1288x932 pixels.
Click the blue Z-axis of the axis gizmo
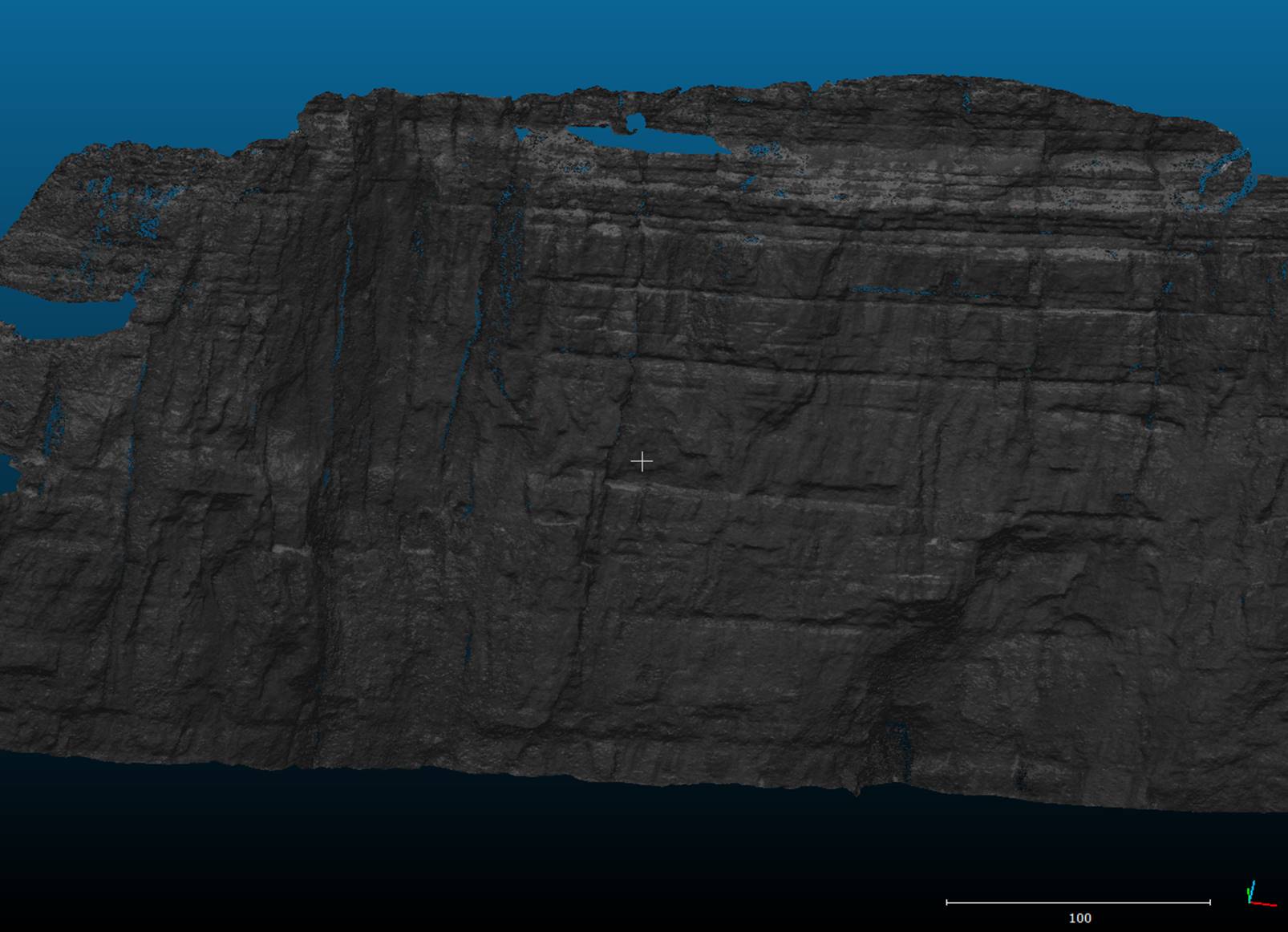click(1253, 884)
